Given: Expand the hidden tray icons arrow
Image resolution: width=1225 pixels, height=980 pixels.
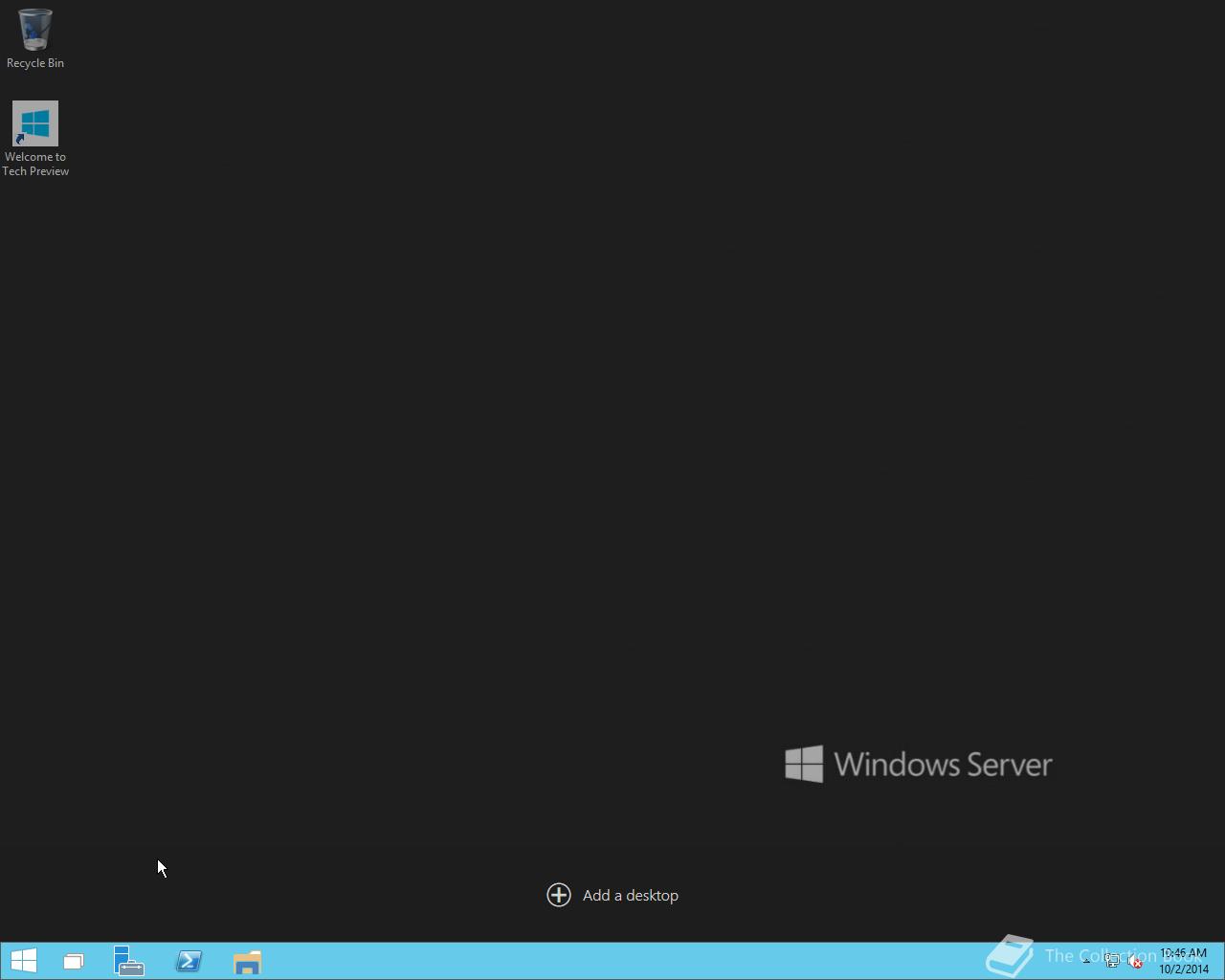Looking at the screenshot, I should pyautogui.click(x=1086, y=961).
